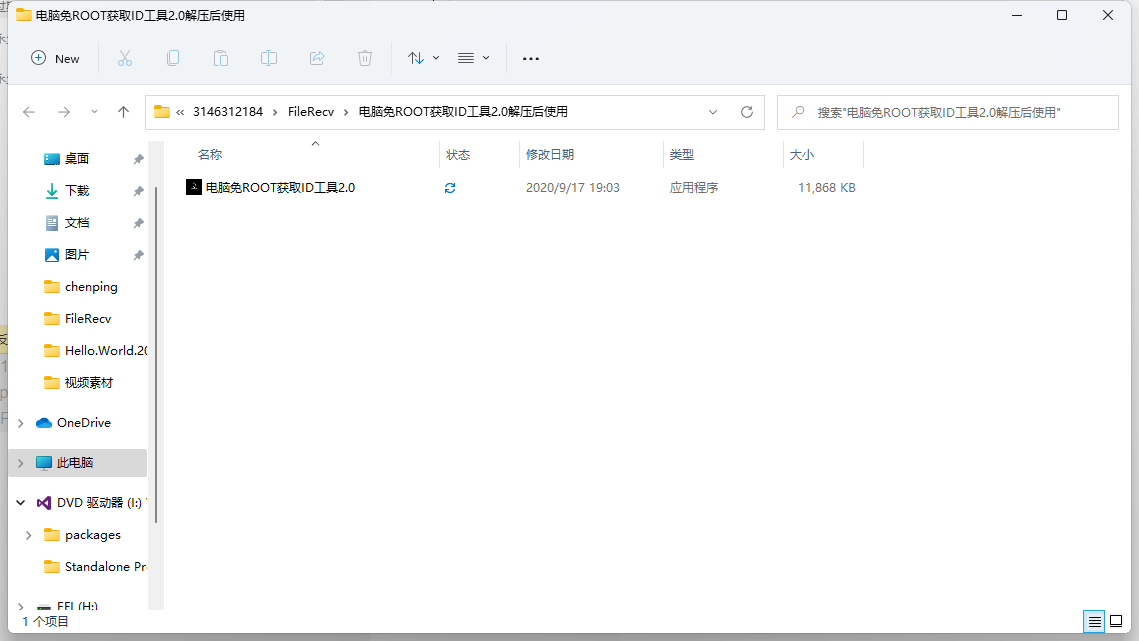Click the folder icon in address bar
The image size is (1139, 641).
(x=162, y=112)
